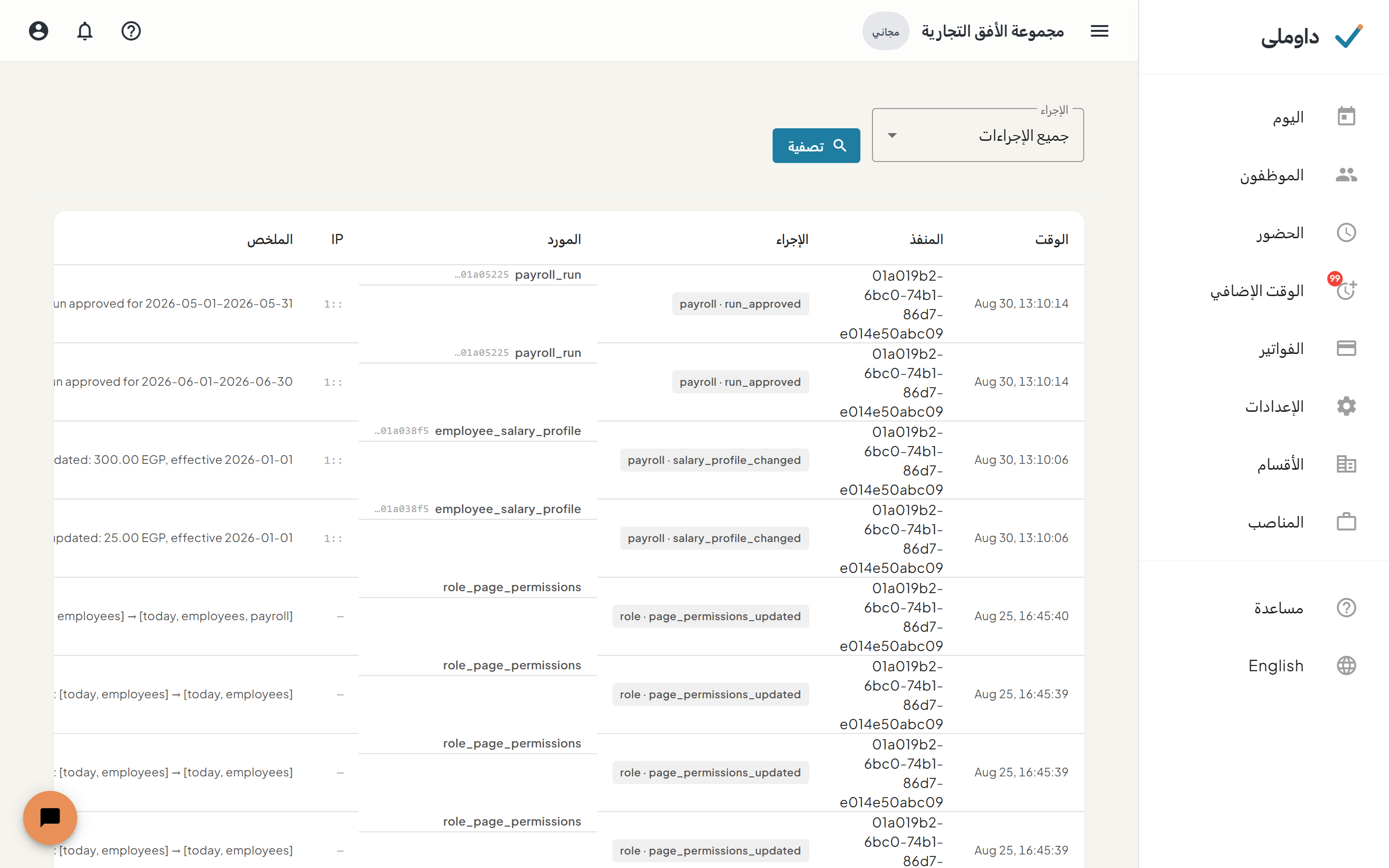This screenshot has width=1389, height=868.
Task: Open الحضور from the sidebar
Action: 1264,232
